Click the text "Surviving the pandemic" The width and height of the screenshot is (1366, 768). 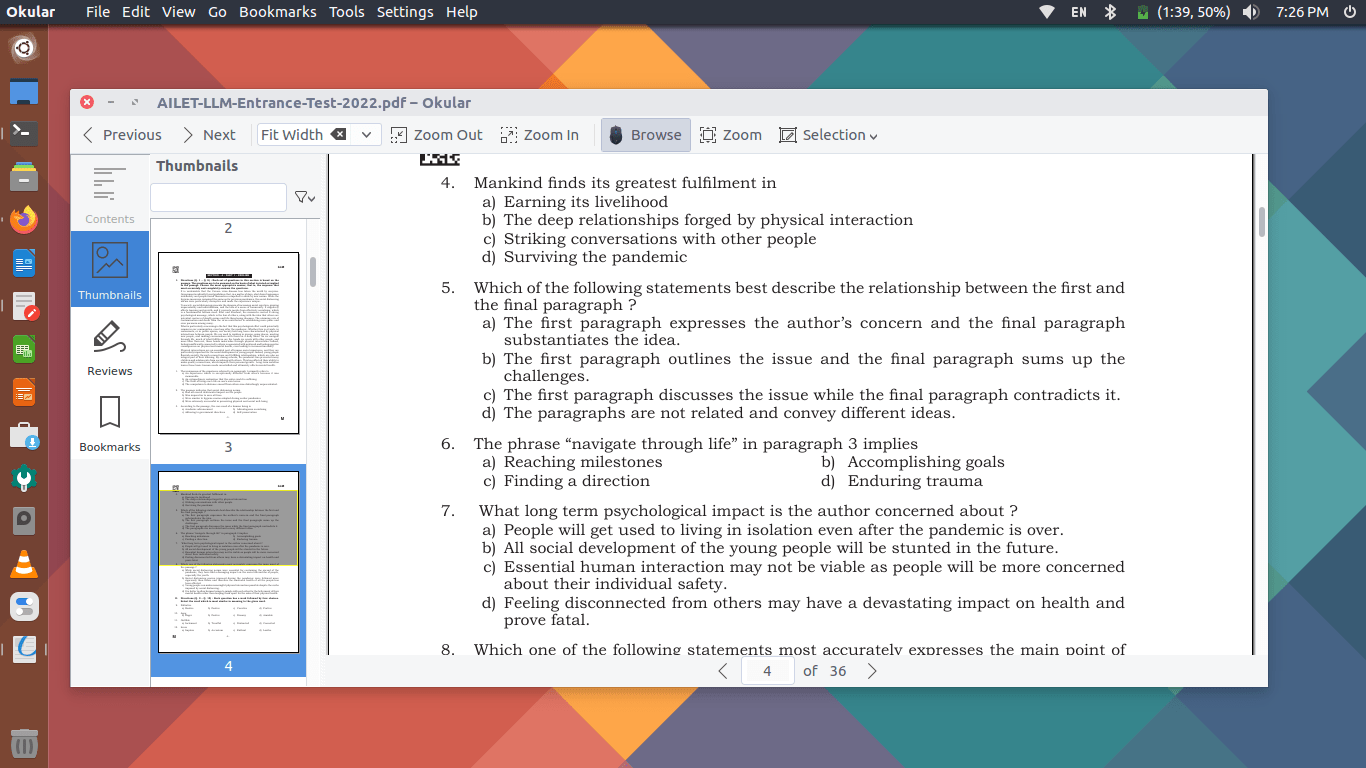(595, 257)
